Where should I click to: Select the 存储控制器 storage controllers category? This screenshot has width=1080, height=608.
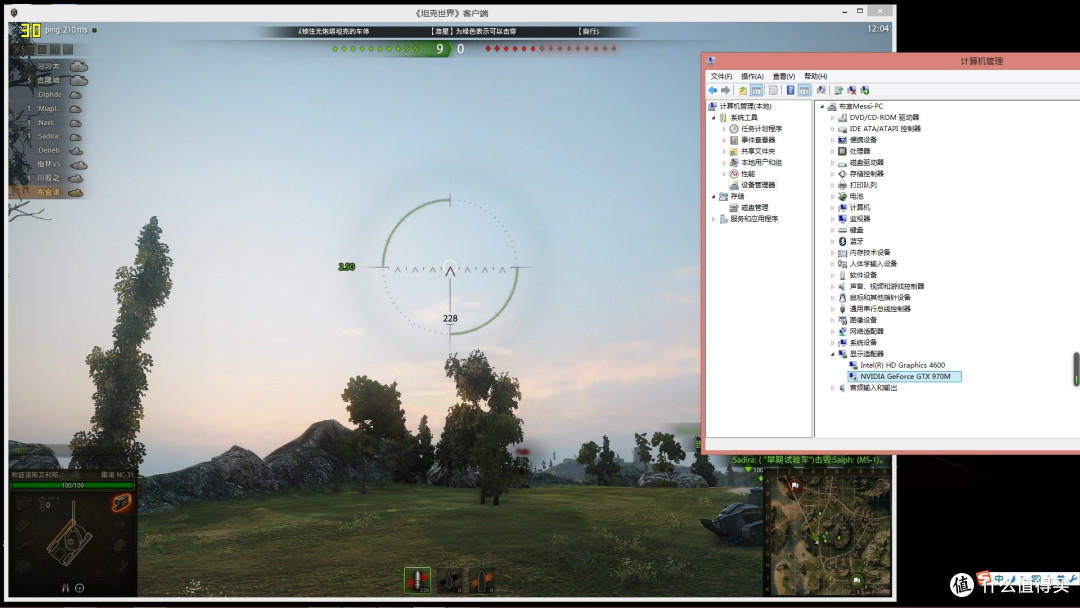coord(866,174)
